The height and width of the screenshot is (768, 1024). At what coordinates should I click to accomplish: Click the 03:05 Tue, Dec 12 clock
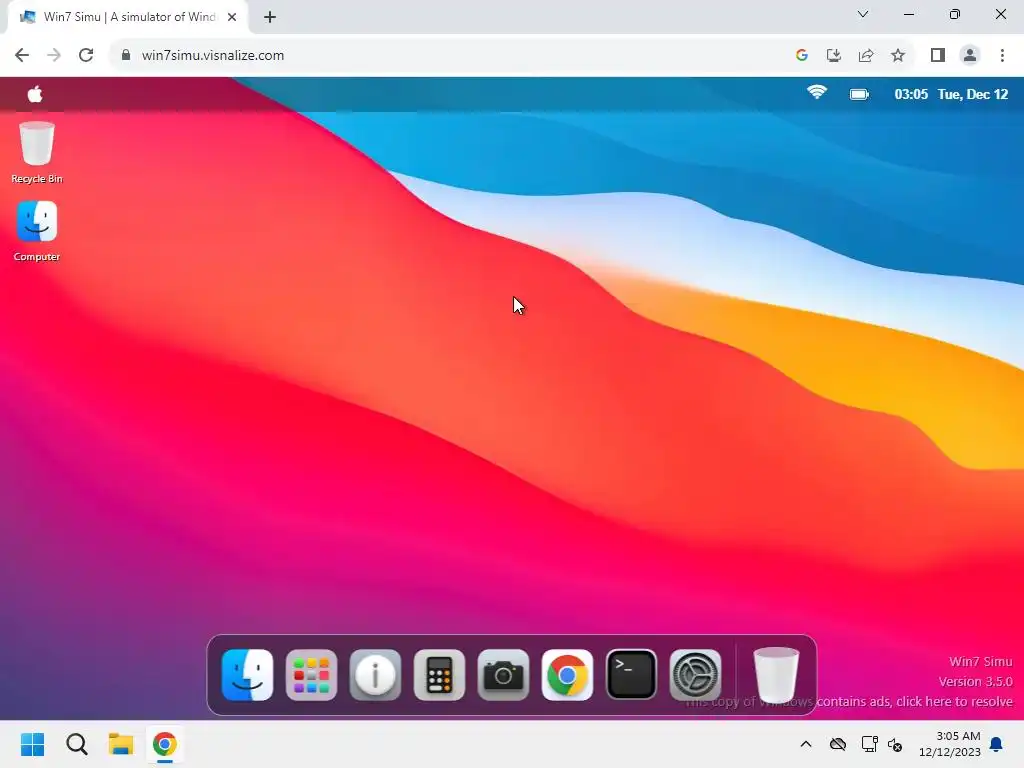(x=951, y=94)
